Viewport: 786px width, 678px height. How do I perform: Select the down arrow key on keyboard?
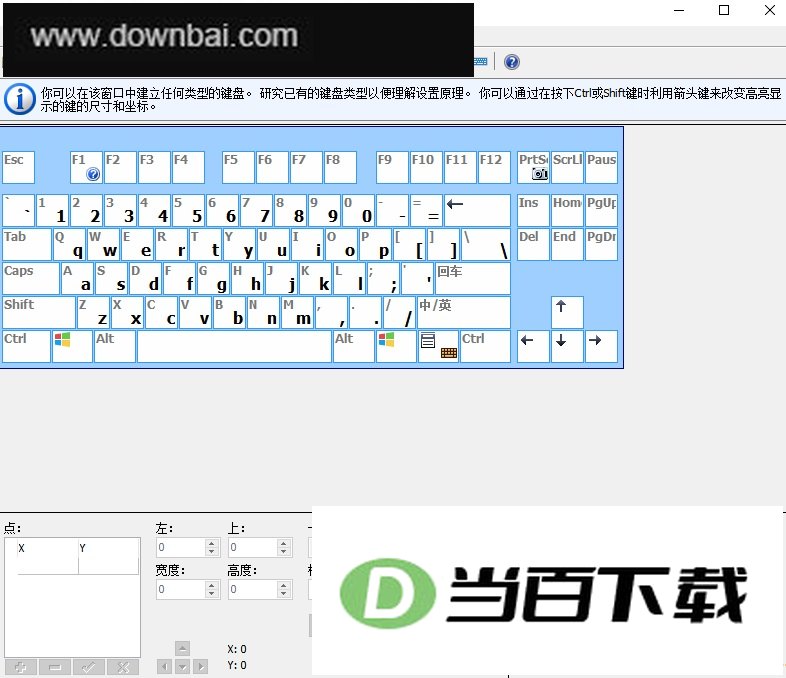pos(567,346)
